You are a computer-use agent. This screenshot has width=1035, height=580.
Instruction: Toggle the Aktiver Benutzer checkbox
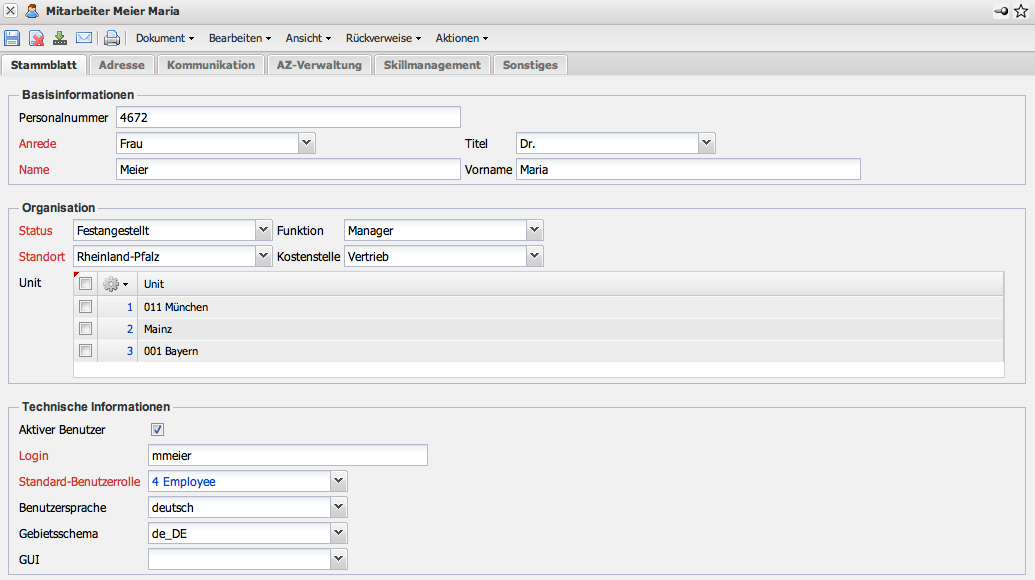coord(157,430)
